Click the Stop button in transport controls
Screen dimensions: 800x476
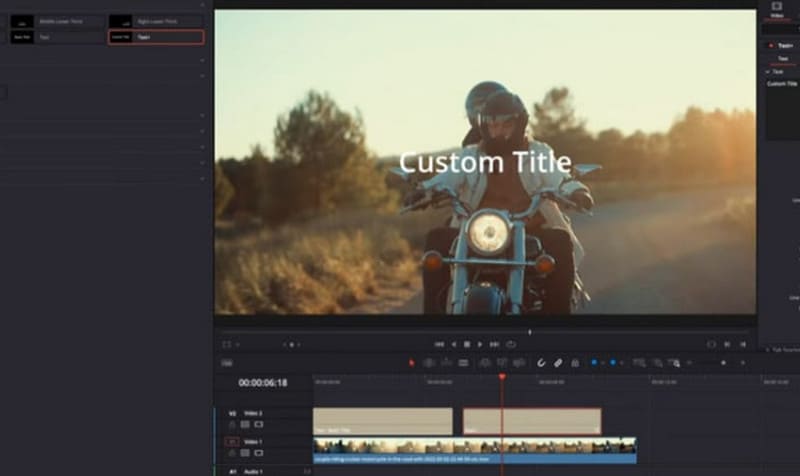coord(466,344)
